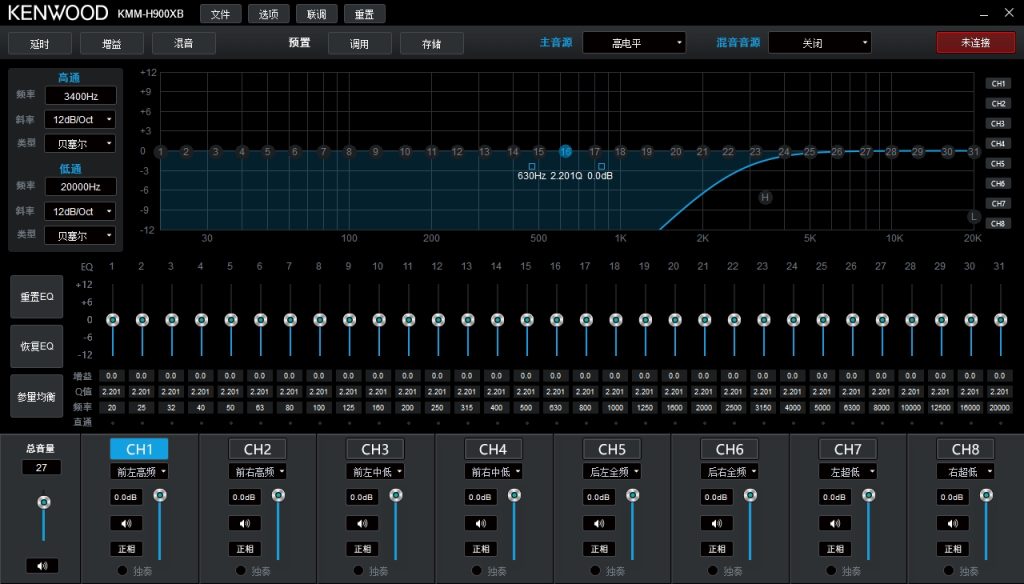The height and width of the screenshot is (584, 1024).
Task: Mute CH6 with its speaker icon
Action: click(x=716, y=523)
